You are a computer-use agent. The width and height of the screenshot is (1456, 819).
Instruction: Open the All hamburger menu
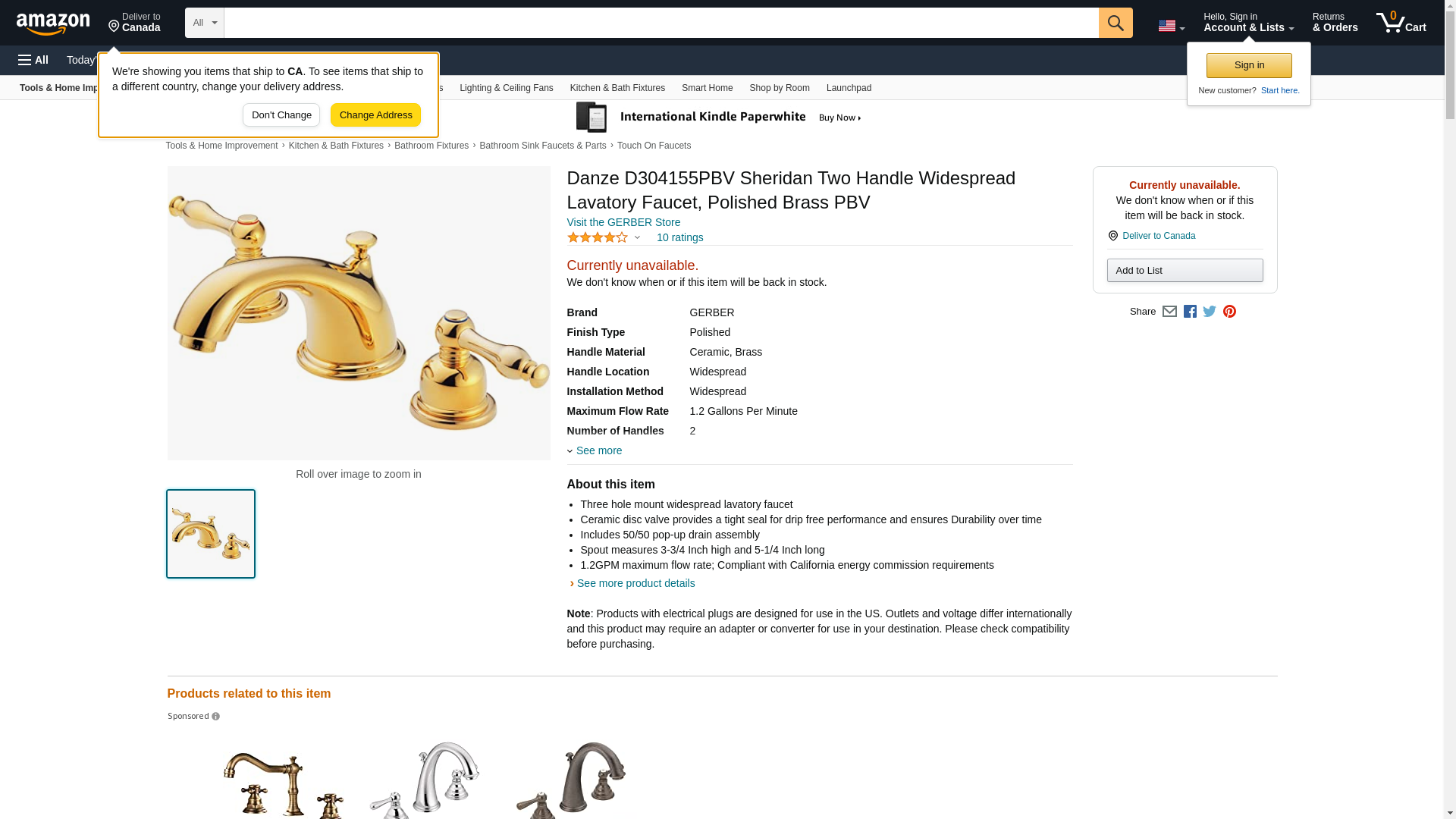tap(33, 60)
